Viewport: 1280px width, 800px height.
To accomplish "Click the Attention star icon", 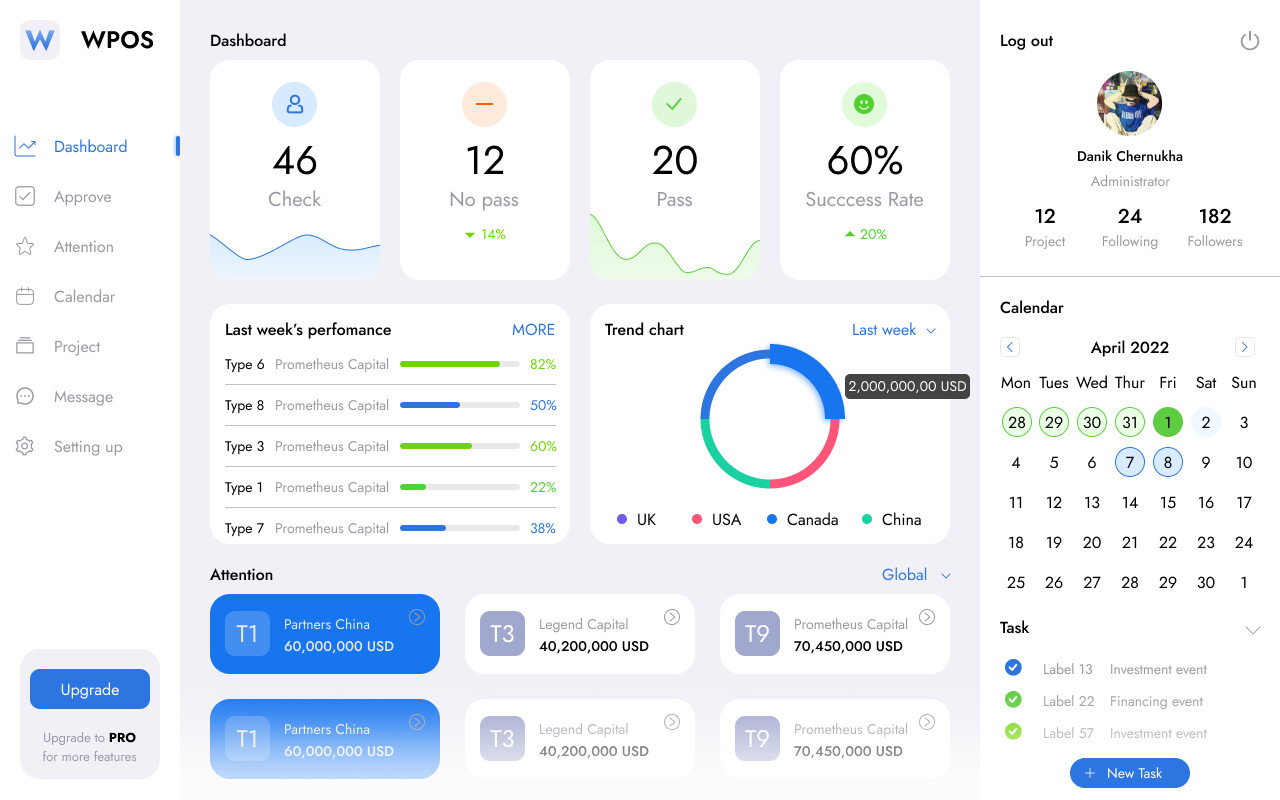I will click(x=24, y=246).
